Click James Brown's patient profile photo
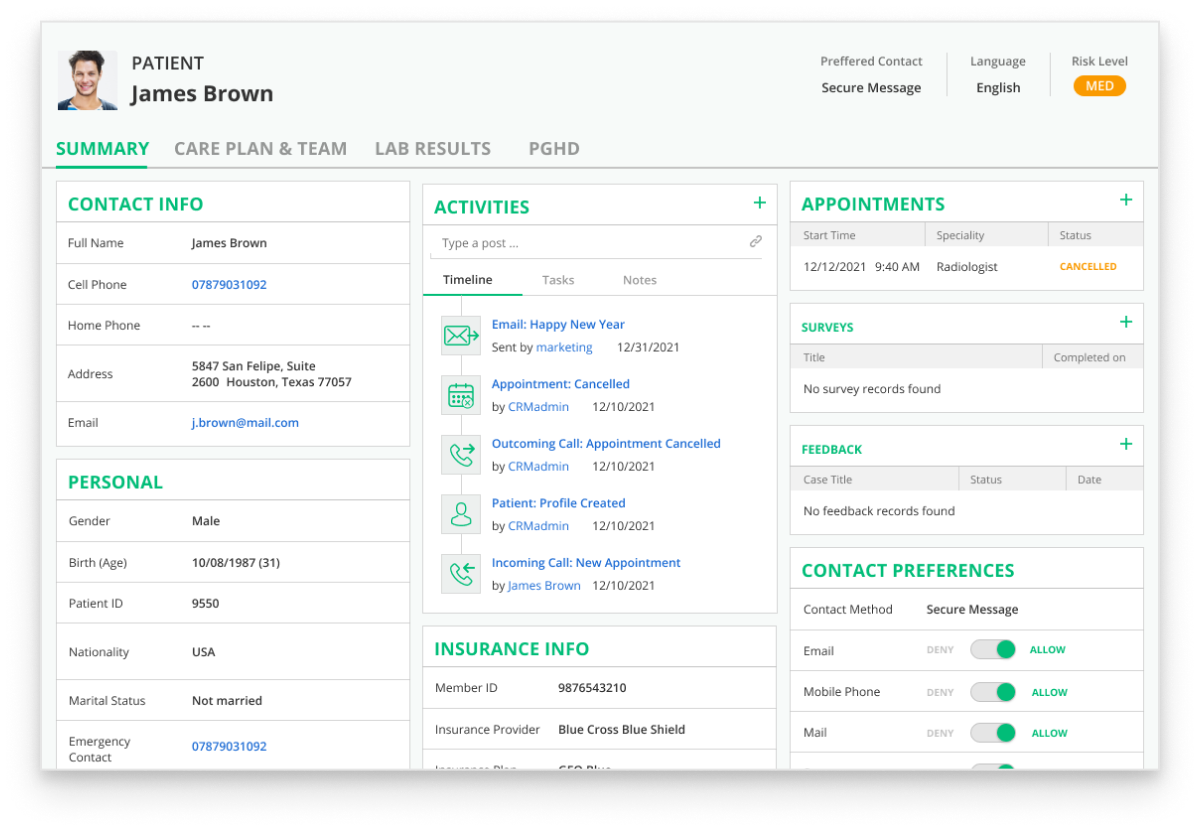This screenshot has width=1200, height=831. (87, 80)
